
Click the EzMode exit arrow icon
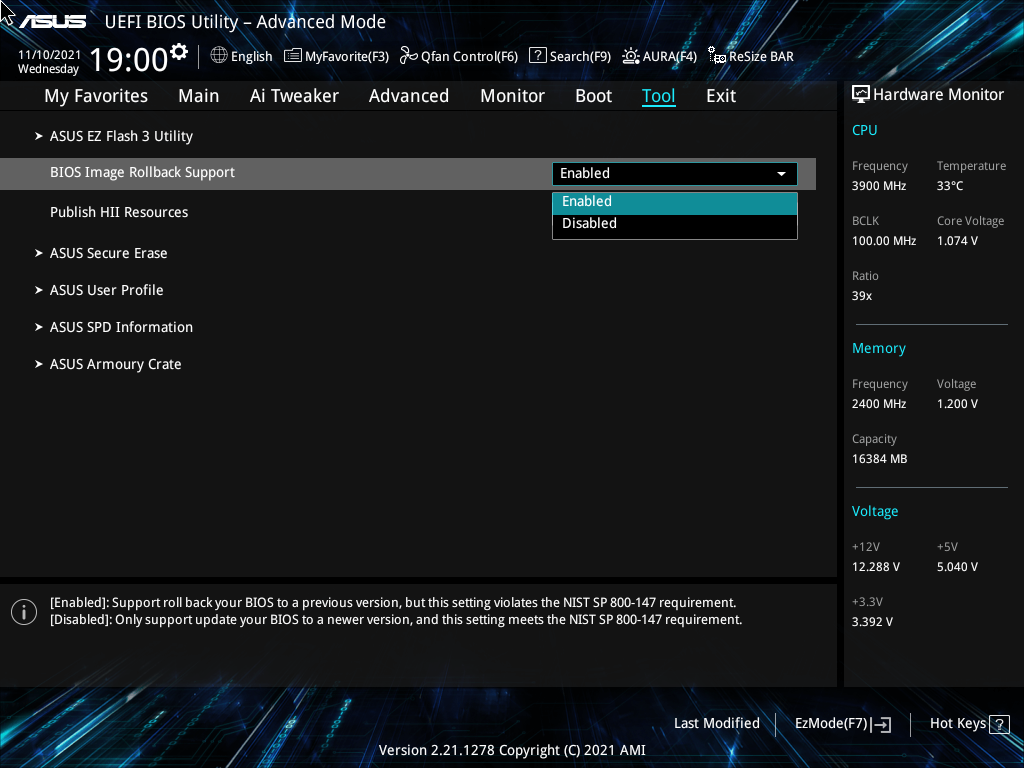(x=881, y=724)
